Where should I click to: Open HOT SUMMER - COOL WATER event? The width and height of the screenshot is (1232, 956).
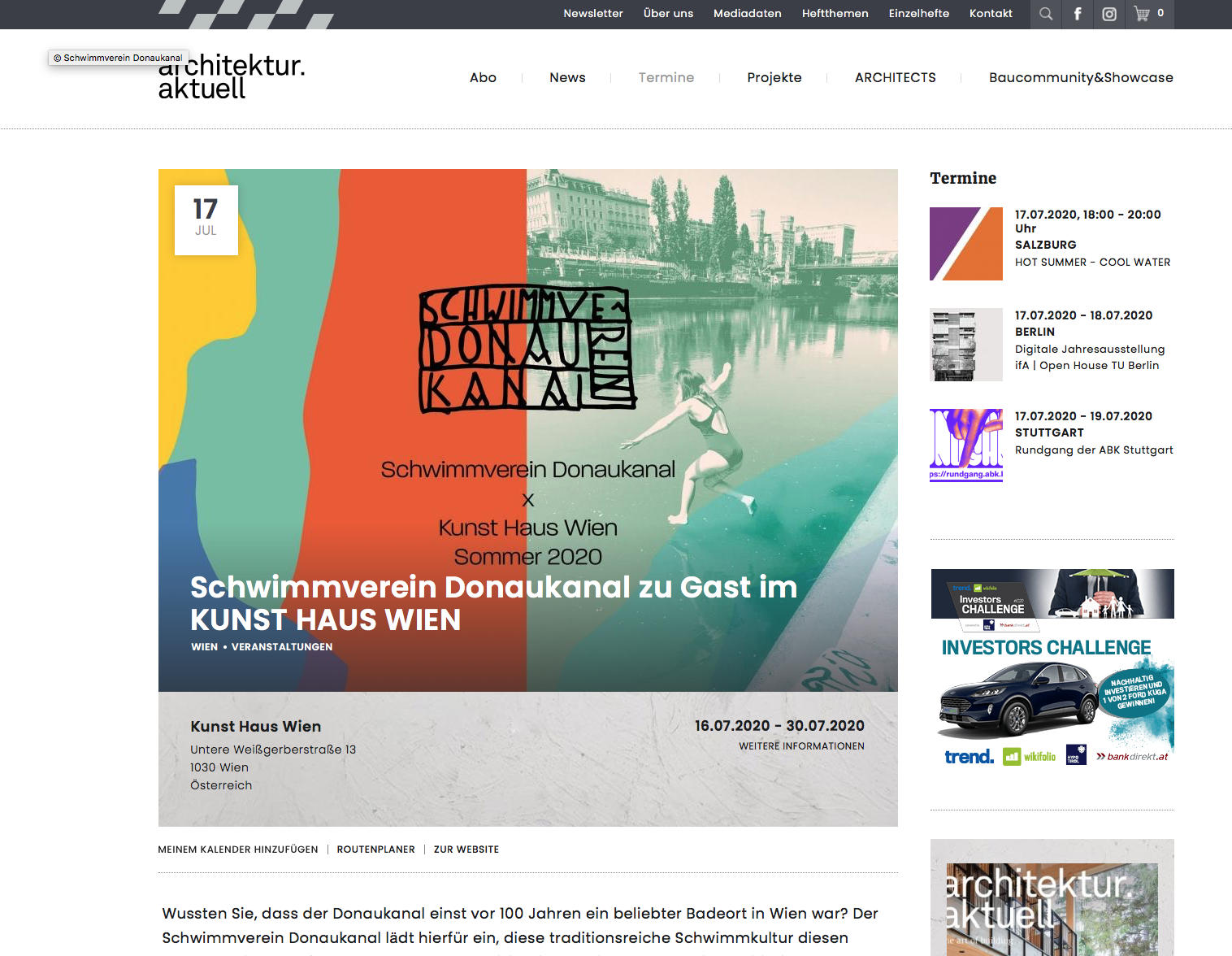[1093, 263]
